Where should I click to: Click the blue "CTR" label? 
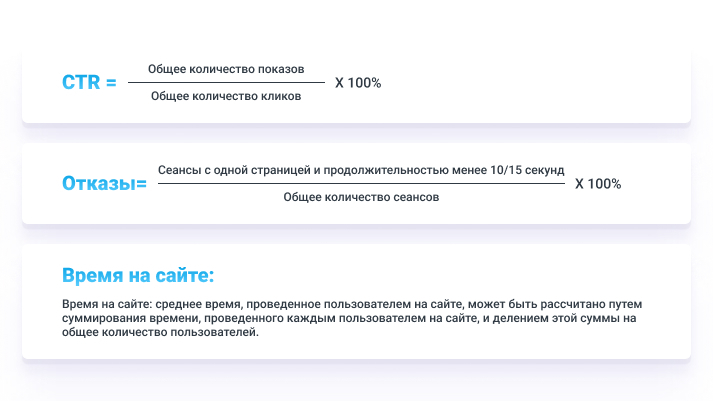coord(81,84)
